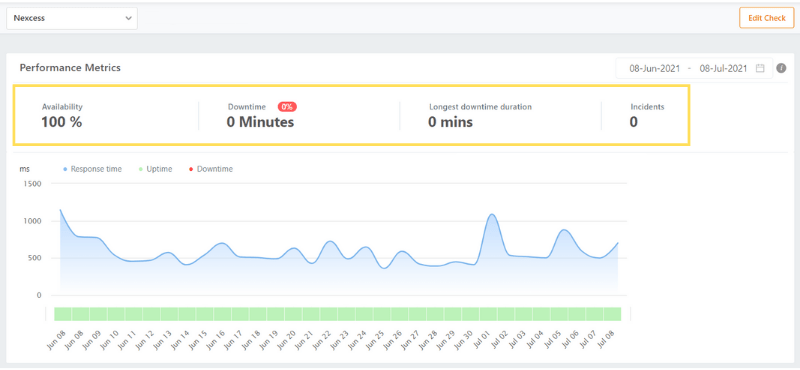Viewport: 800px width, 370px height.
Task: Click the info icon beside the date range
Action: 781,68
